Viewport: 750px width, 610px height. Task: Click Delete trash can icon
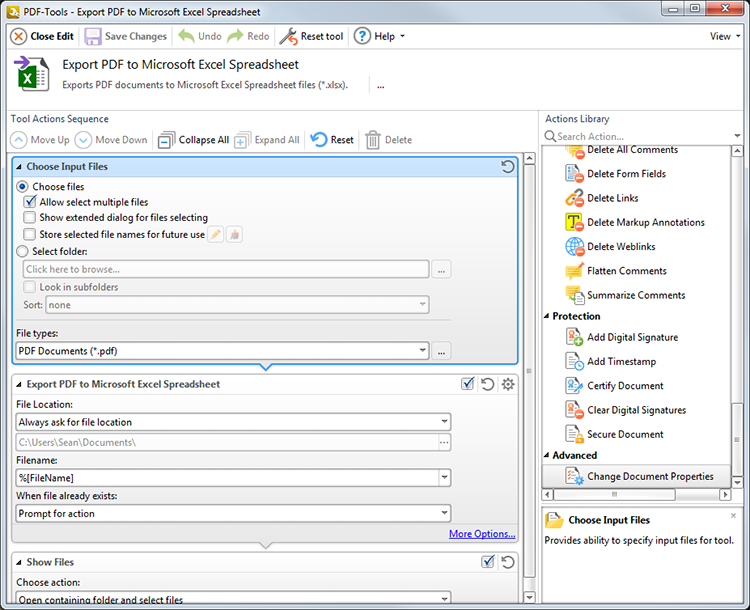tap(373, 140)
